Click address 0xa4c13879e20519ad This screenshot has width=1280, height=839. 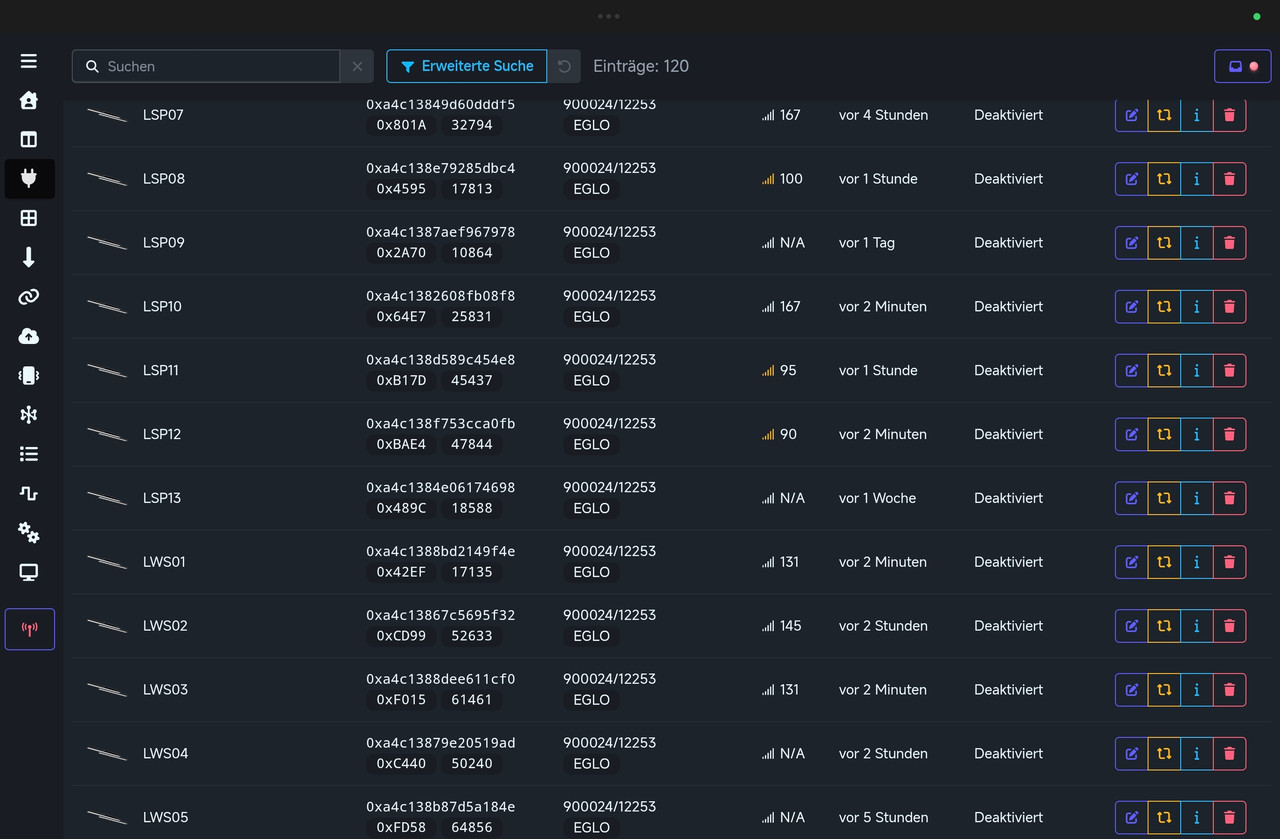pyautogui.click(x=441, y=743)
